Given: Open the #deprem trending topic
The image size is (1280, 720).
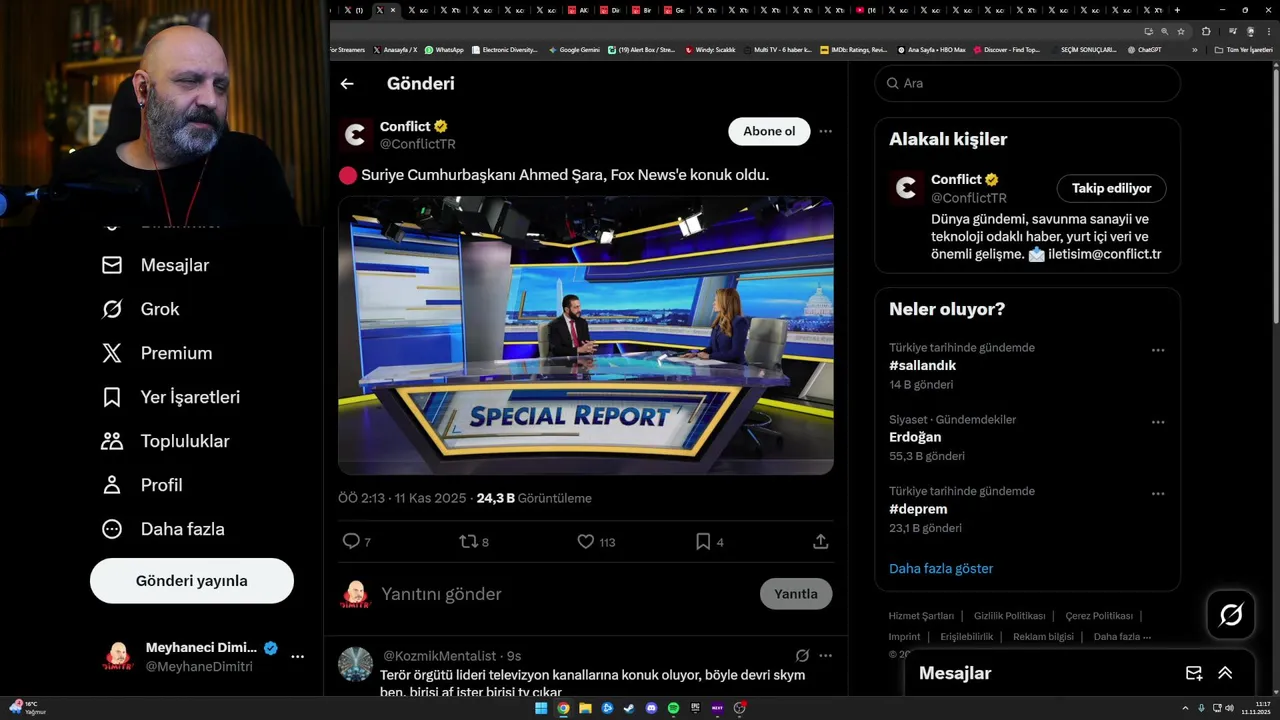Looking at the screenshot, I should [x=918, y=509].
